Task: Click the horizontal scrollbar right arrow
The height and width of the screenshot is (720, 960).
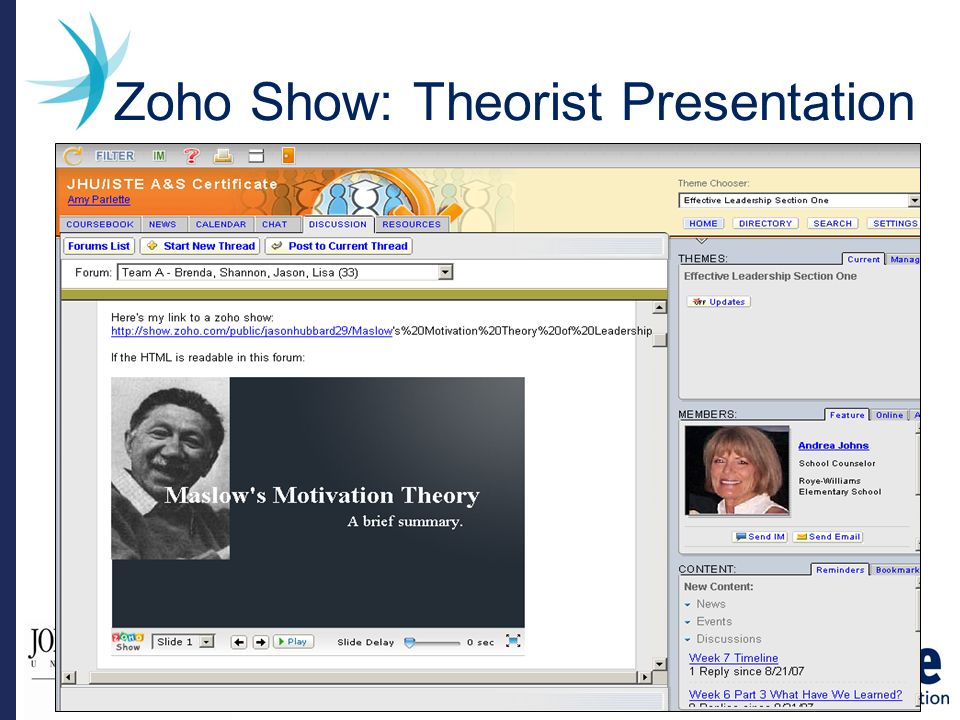Action: pos(643,677)
